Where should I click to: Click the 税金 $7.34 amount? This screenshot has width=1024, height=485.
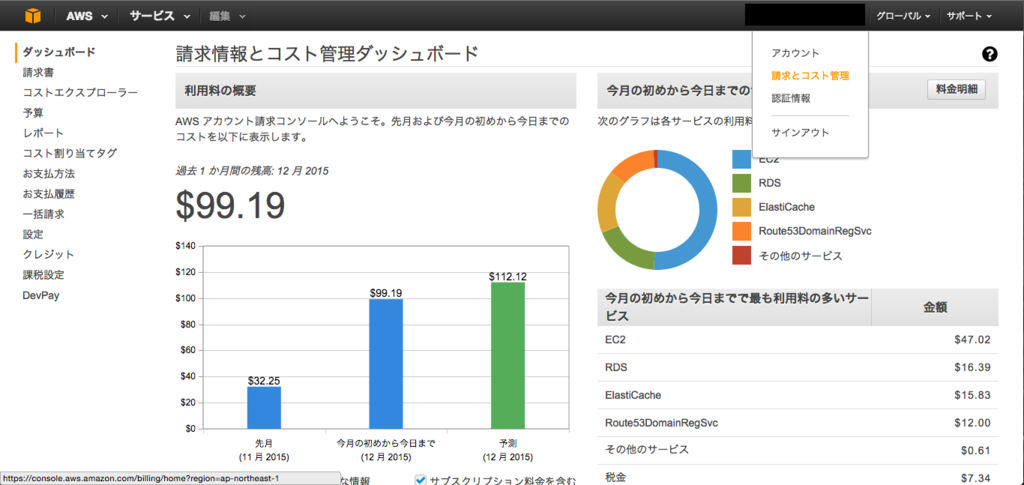[x=975, y=478]
